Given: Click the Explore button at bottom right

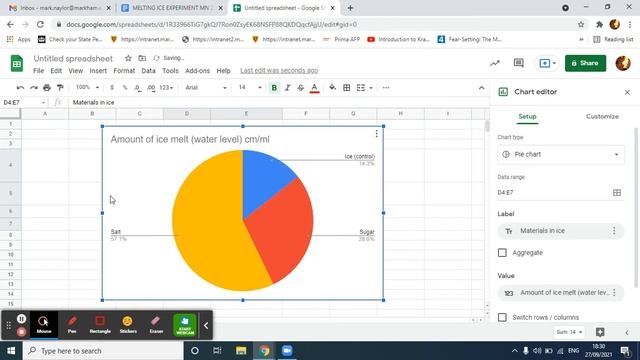Looking at the screenshot, I should click(x=600, y=332).
